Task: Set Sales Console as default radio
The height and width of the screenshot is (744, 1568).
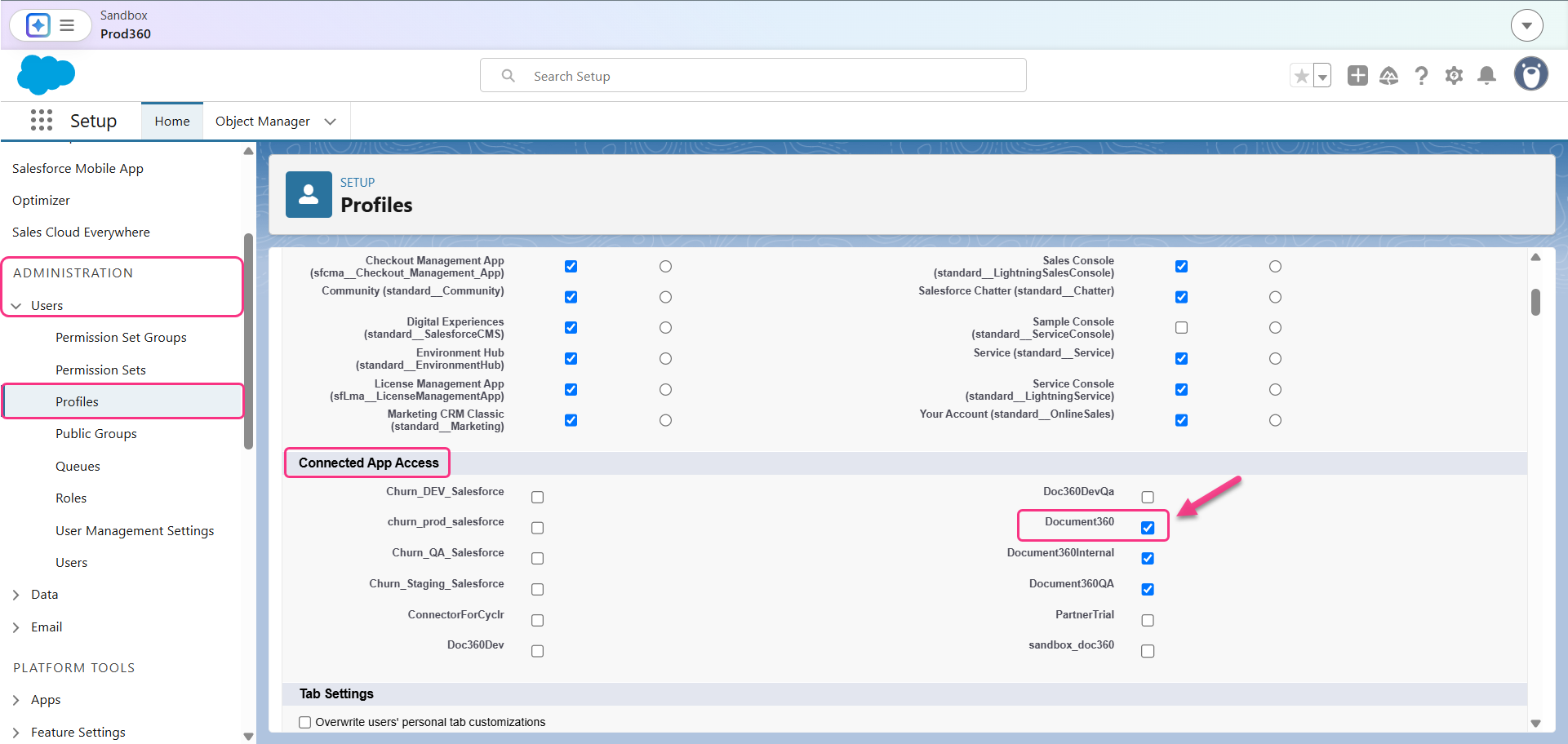Action: click(1275, 267)
